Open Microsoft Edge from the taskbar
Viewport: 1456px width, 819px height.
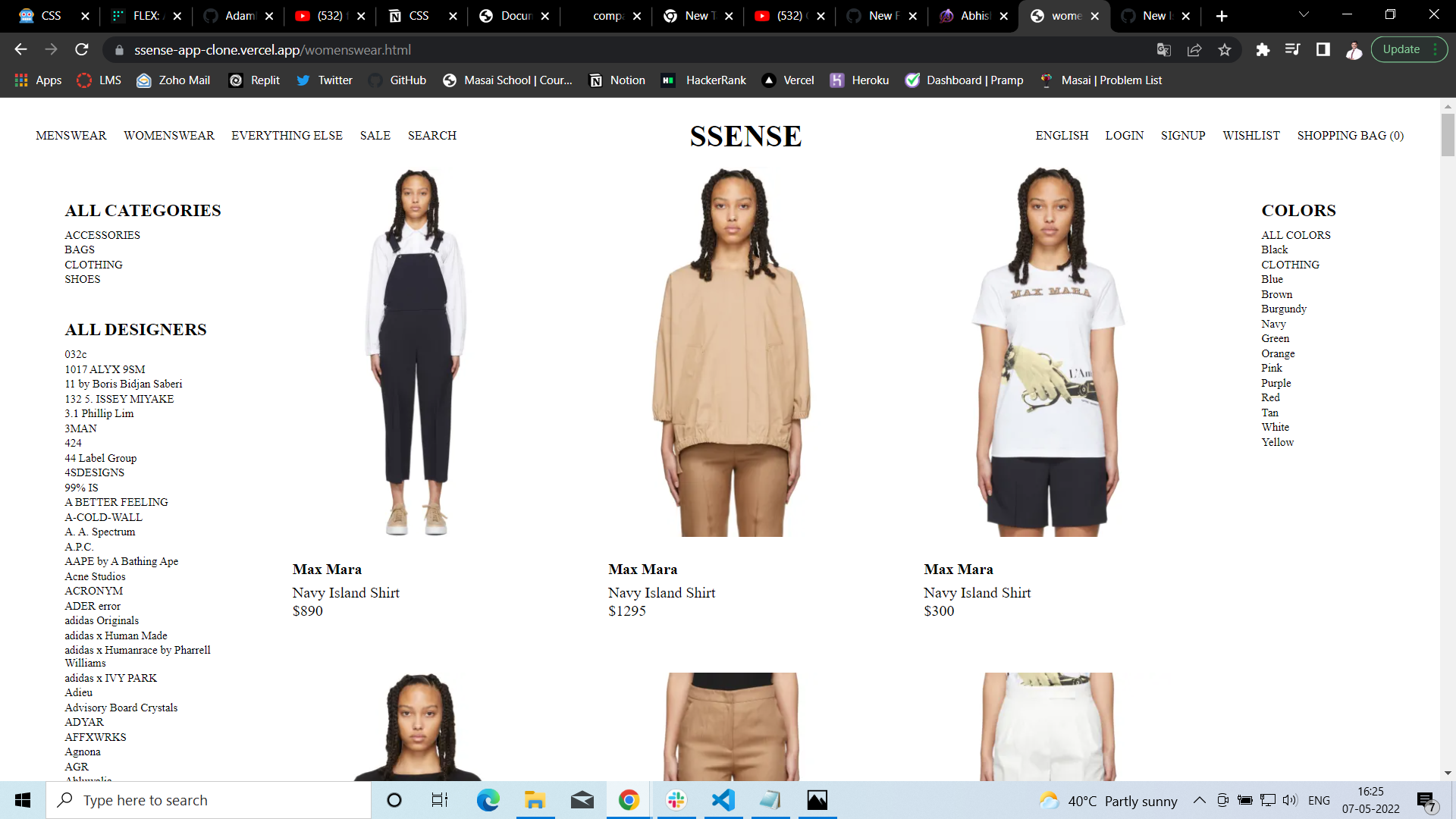pyautogui.click(x=488, y=800)
